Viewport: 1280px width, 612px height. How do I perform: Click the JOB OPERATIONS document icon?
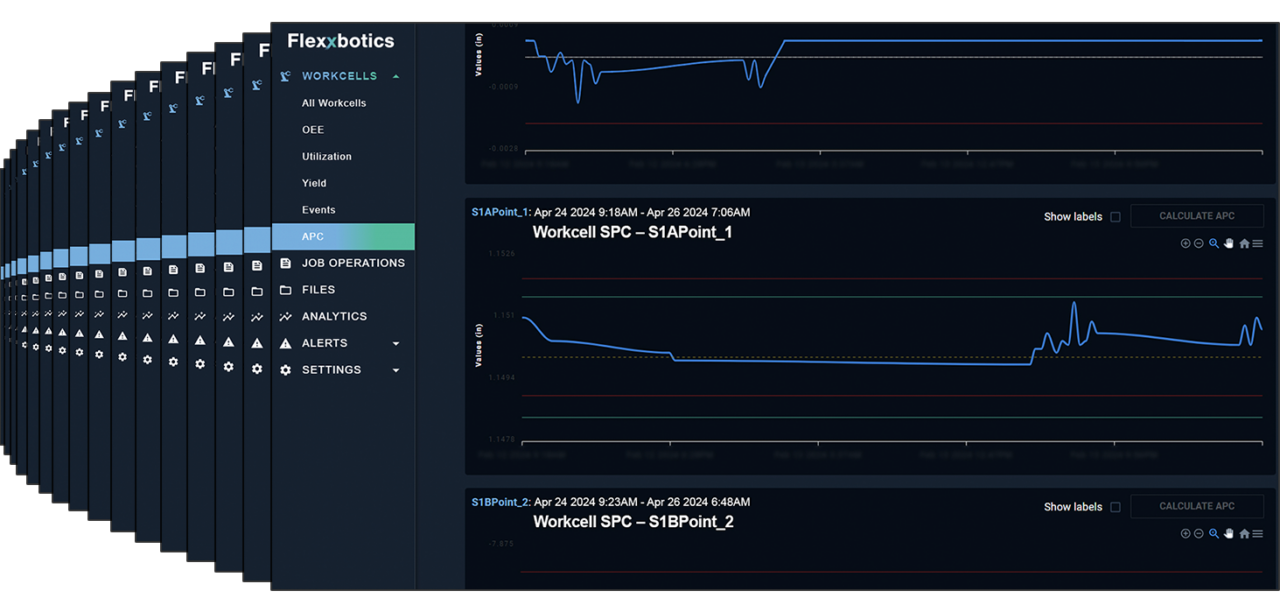click(x=284, y=262)
